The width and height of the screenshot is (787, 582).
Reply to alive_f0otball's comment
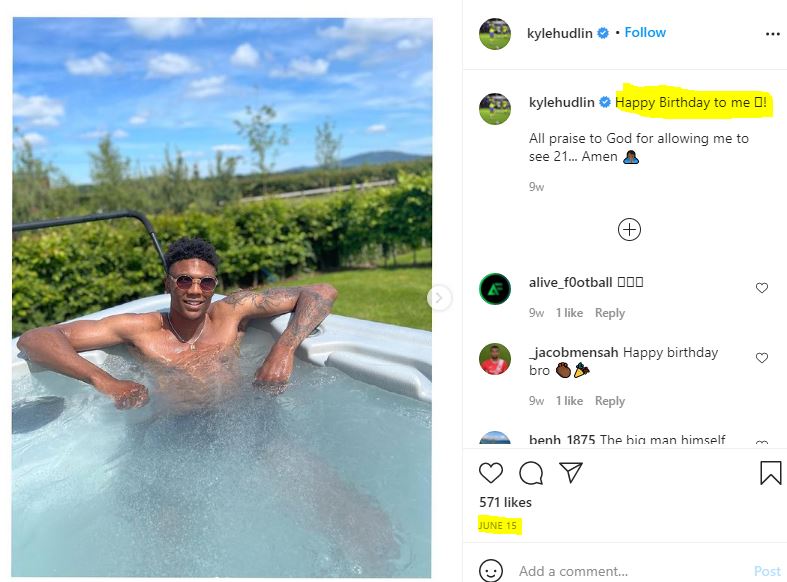[x=610, y=313]
